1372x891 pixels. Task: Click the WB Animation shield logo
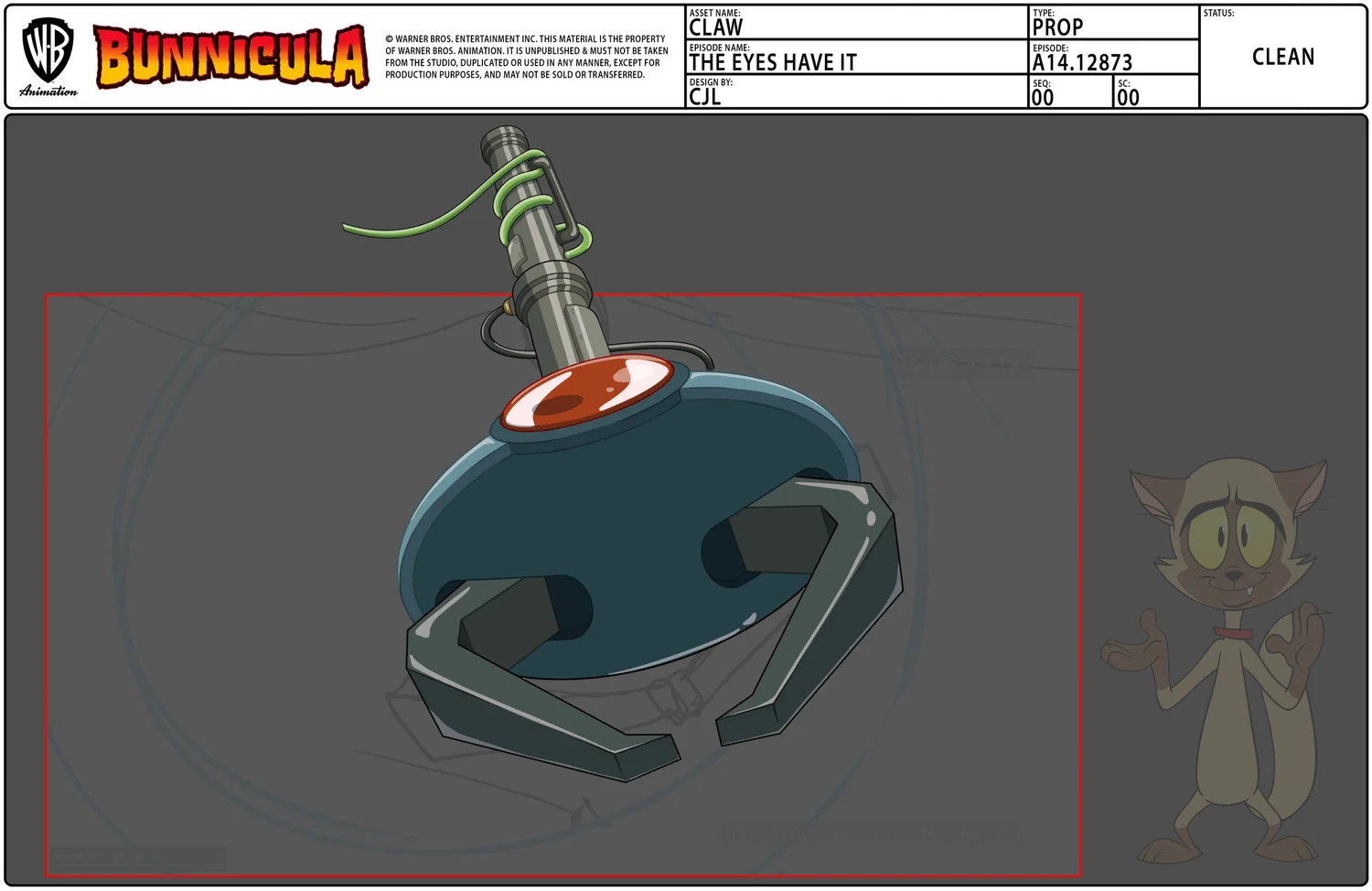coord(48,57)
